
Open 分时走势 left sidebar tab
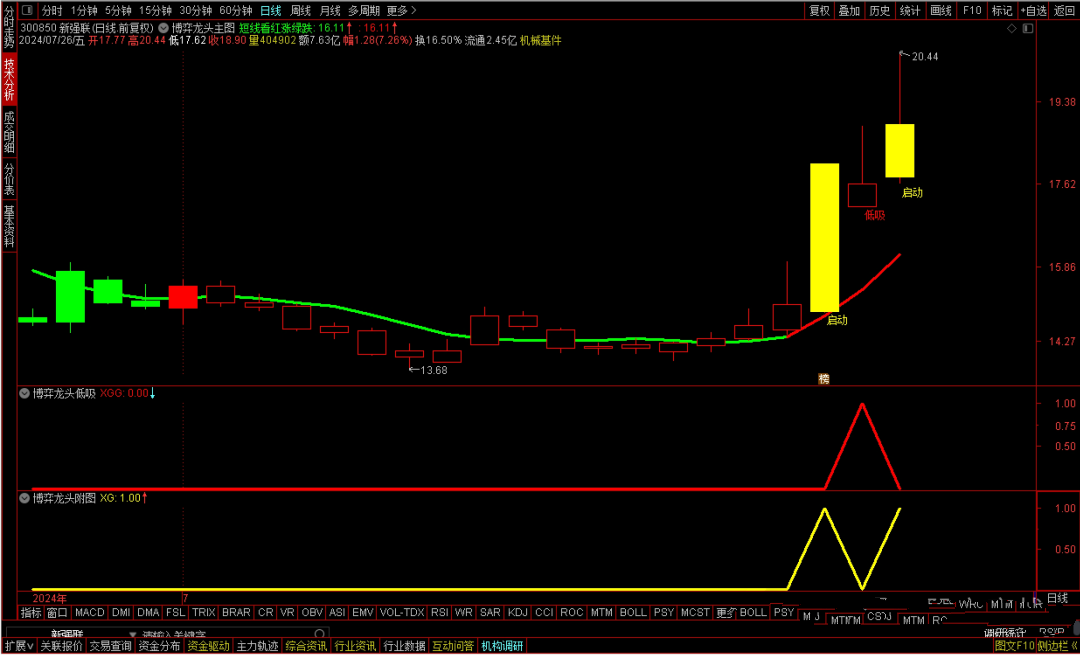[x=9, y=26]
